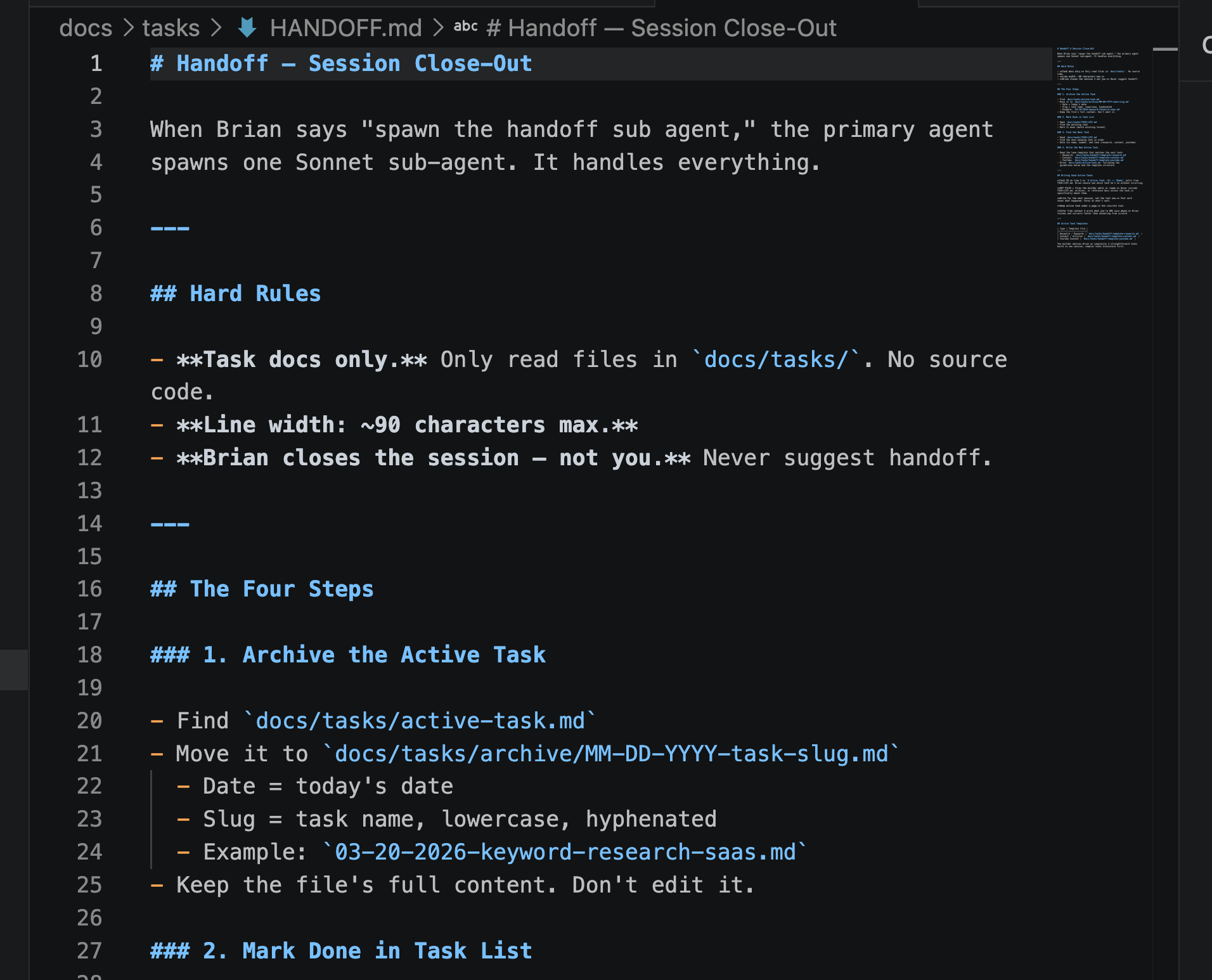This screenshot has width=1212, height=980.
Task: Click line number 10 beside Hard Rules bullet
Action: [x=89, y=359]
